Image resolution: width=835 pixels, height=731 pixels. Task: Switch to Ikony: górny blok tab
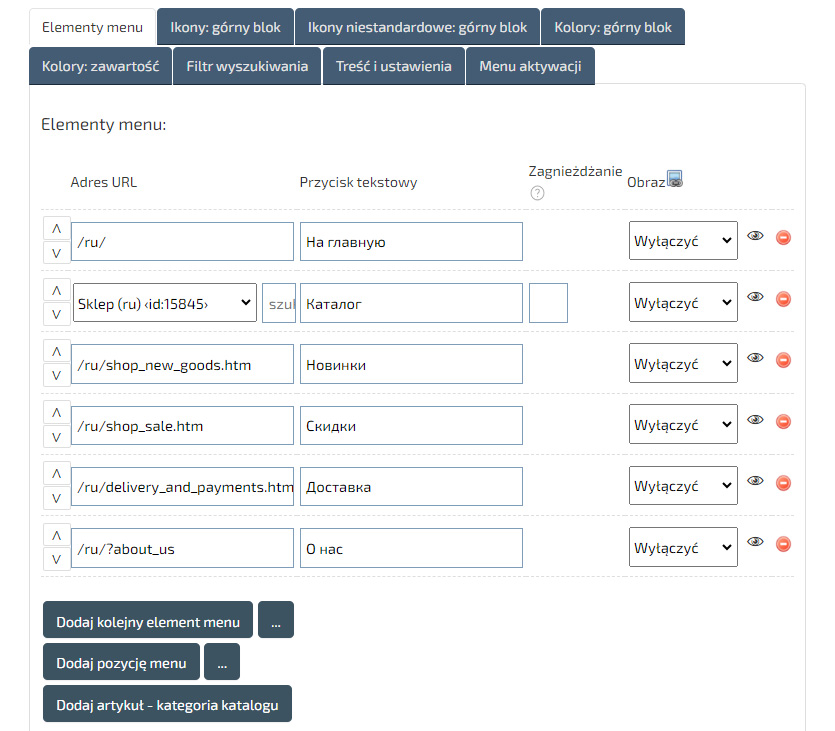[225, 27]
